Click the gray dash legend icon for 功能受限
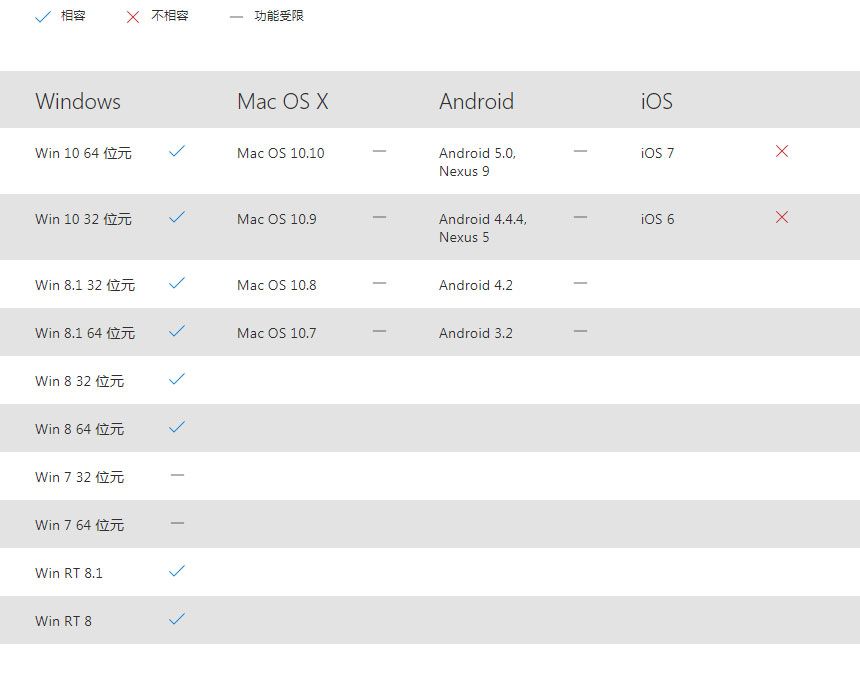Image resolution: width=860 pixels, height=685 pixels. pyautogui.click(x=236, y=18)
